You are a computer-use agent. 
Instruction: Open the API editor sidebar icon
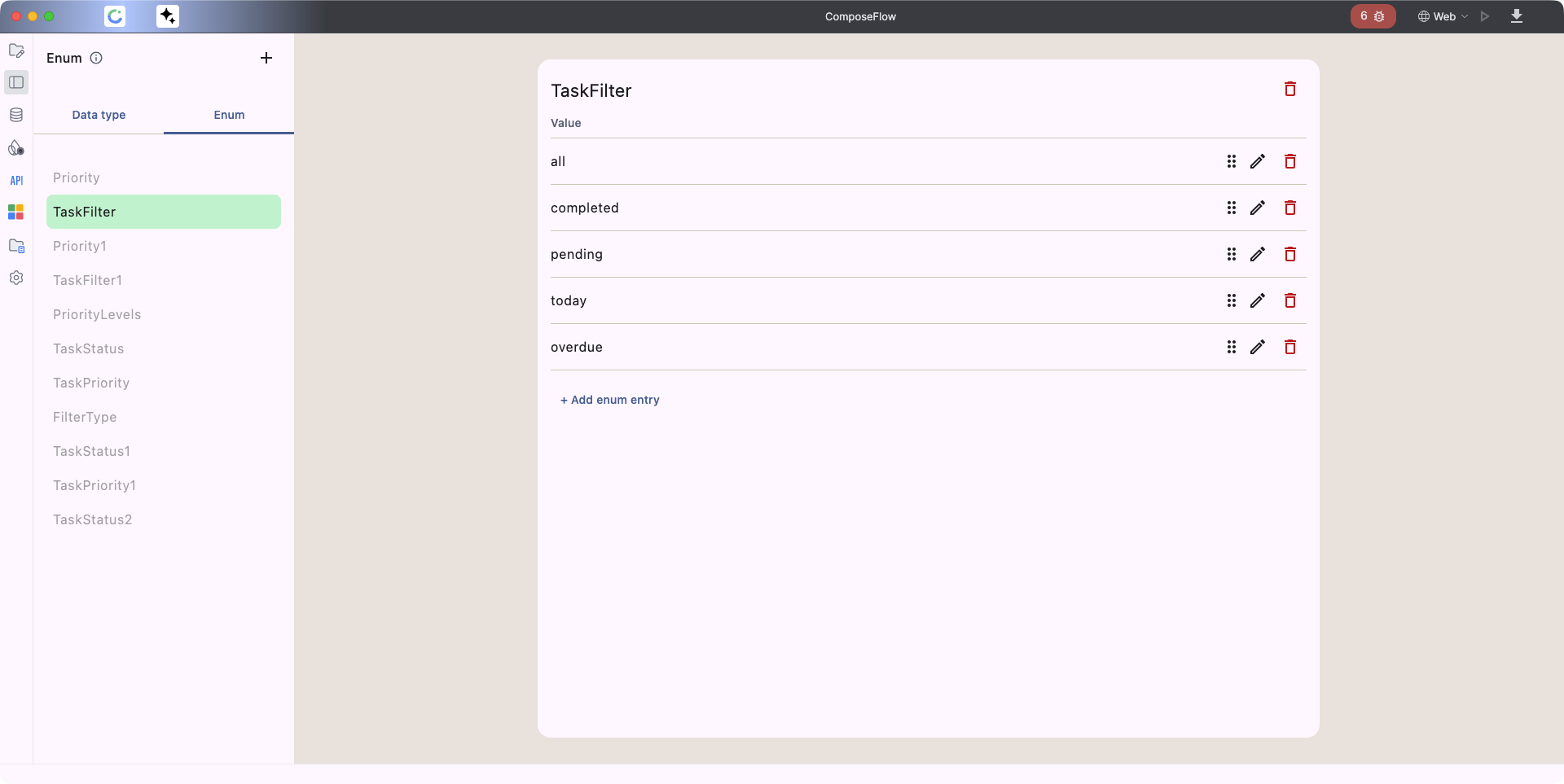[16, 181]
